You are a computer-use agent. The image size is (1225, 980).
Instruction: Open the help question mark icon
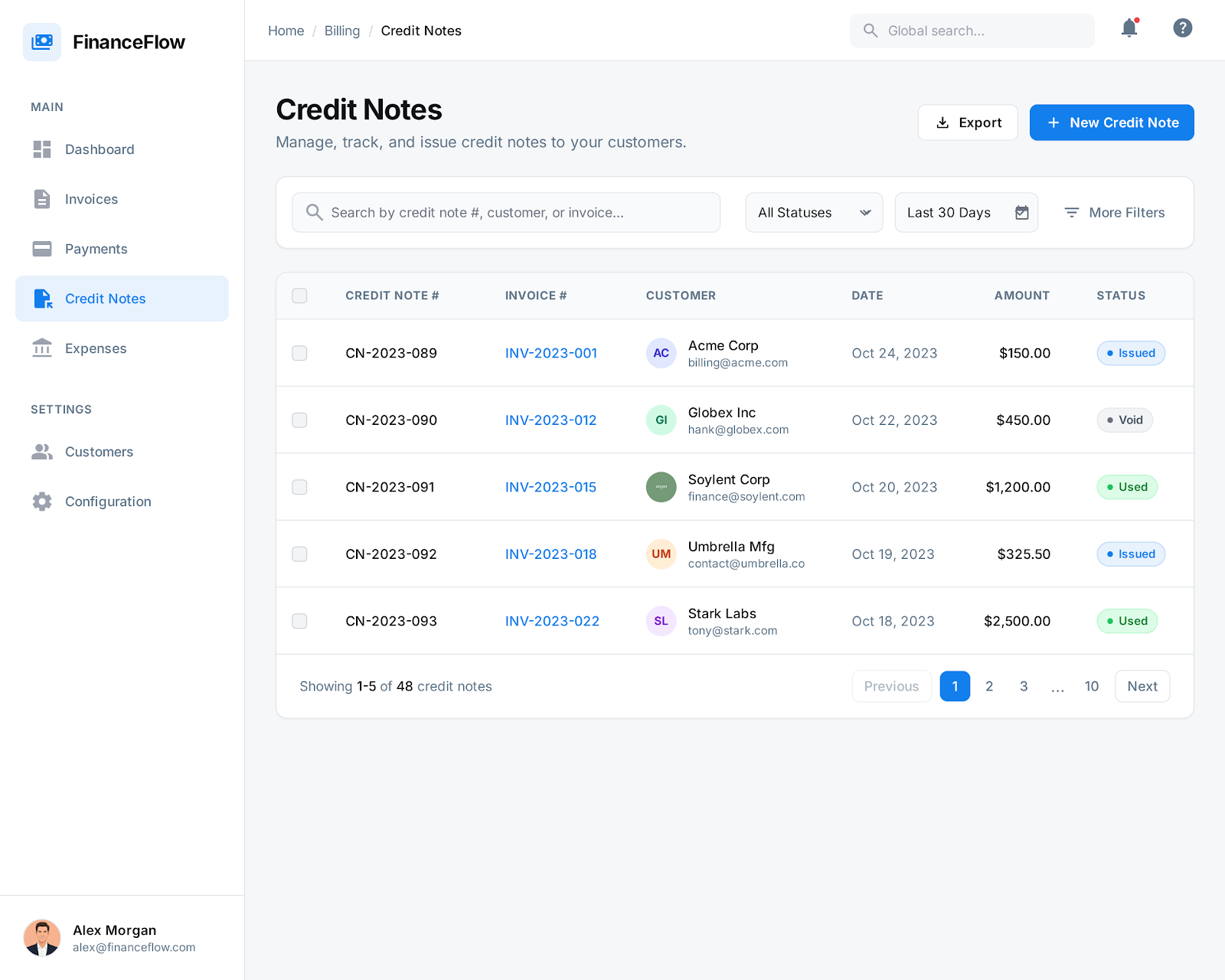coord(1182,28)
